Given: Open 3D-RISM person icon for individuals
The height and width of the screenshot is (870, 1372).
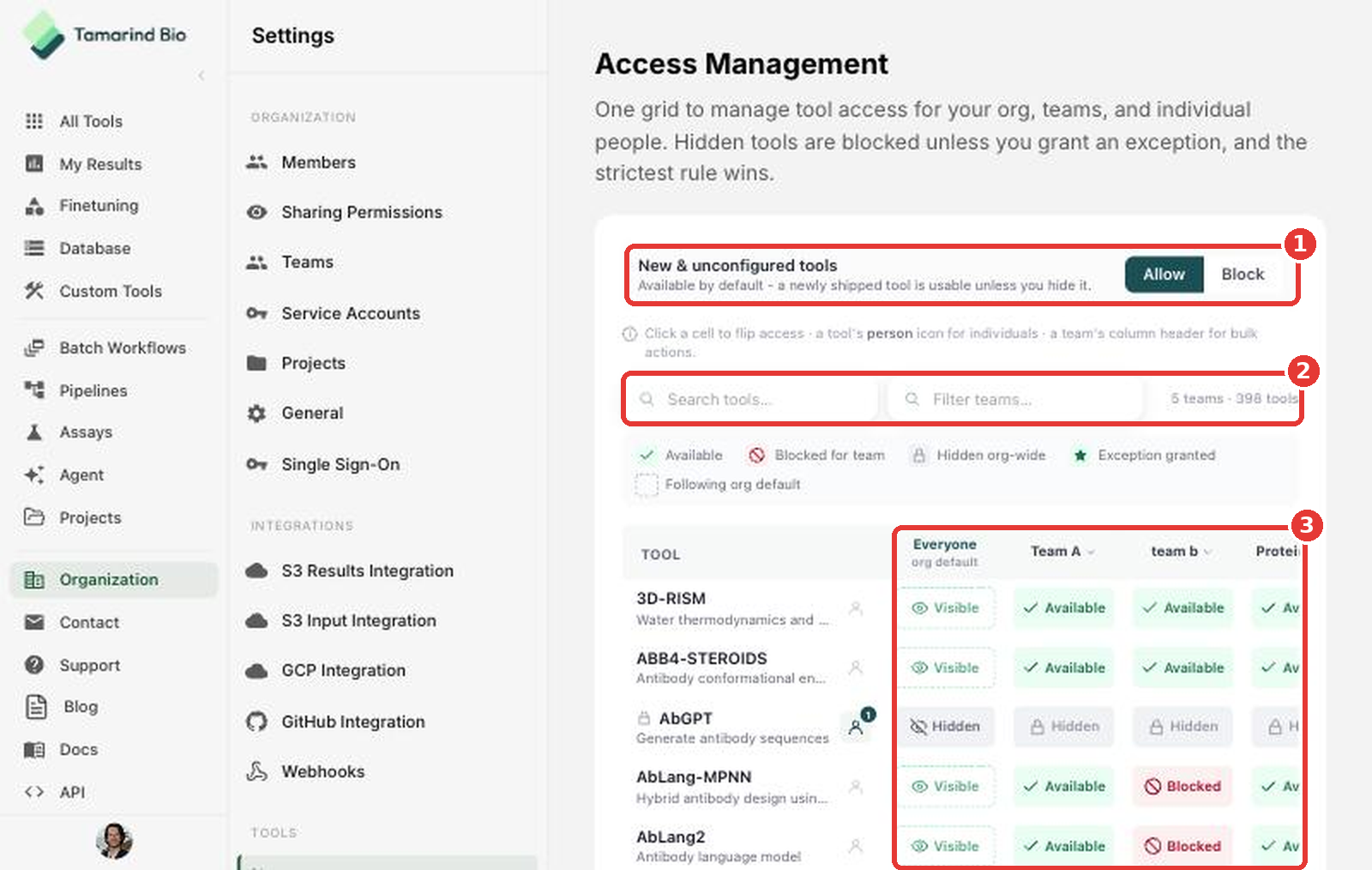Looking at the screenshot, I should click(x=855, y=608).
